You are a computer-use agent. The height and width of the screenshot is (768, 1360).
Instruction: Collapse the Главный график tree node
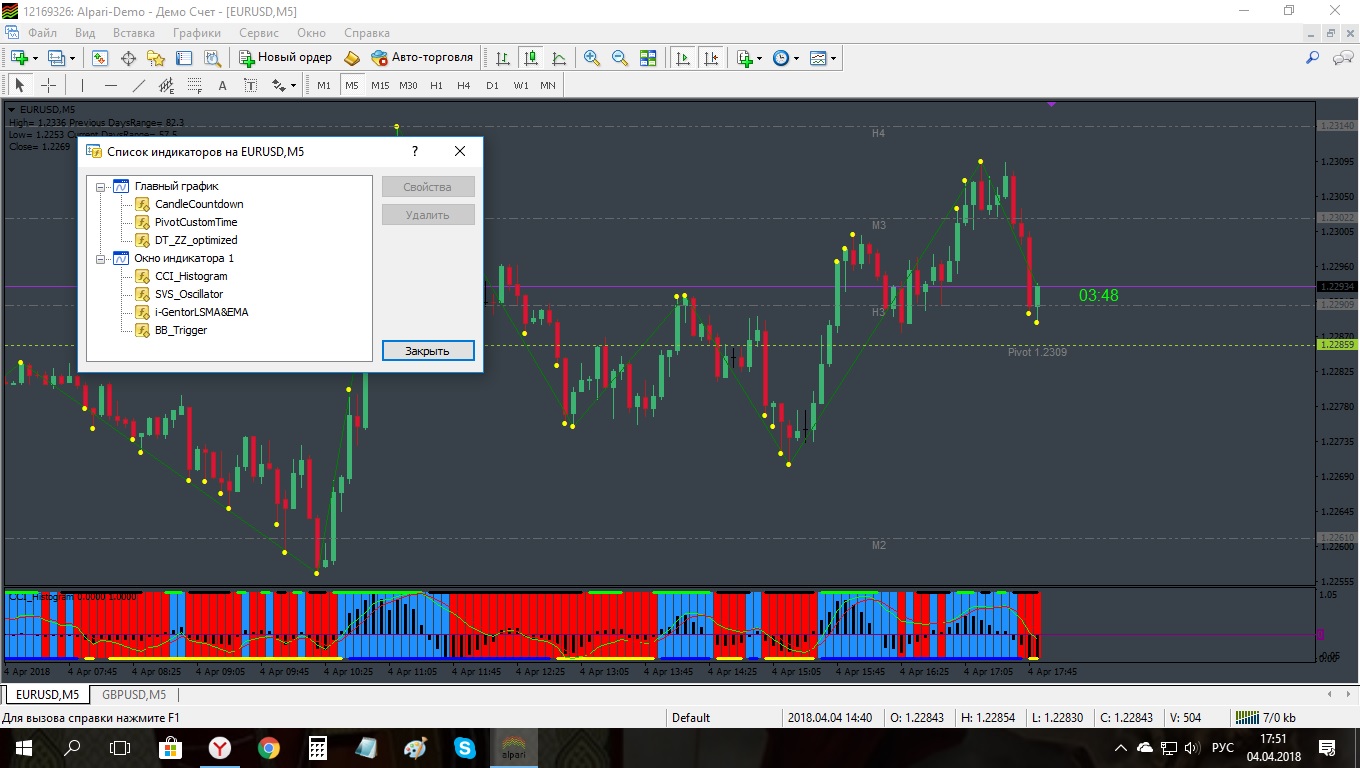pyautogui.click(x=101, y=187)
